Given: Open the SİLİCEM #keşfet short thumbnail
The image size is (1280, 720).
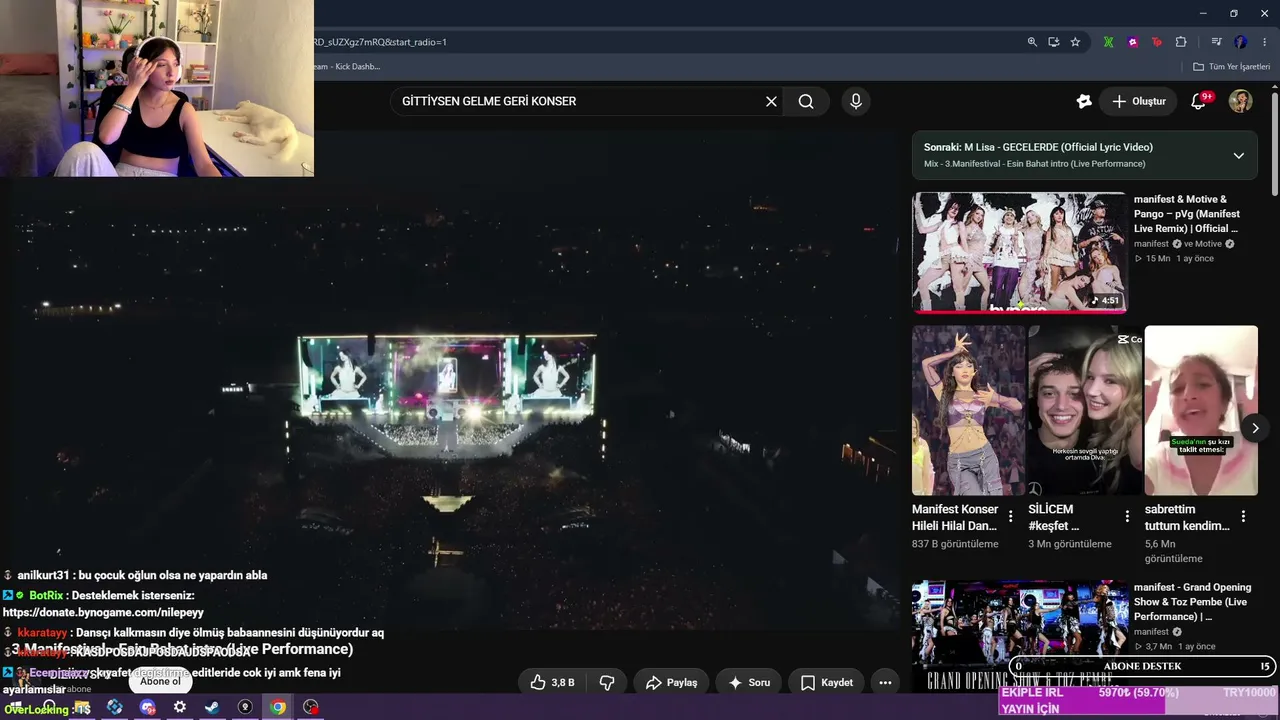Looking at the screenshot, I should pyautogui.click(x=1085, y=410).
